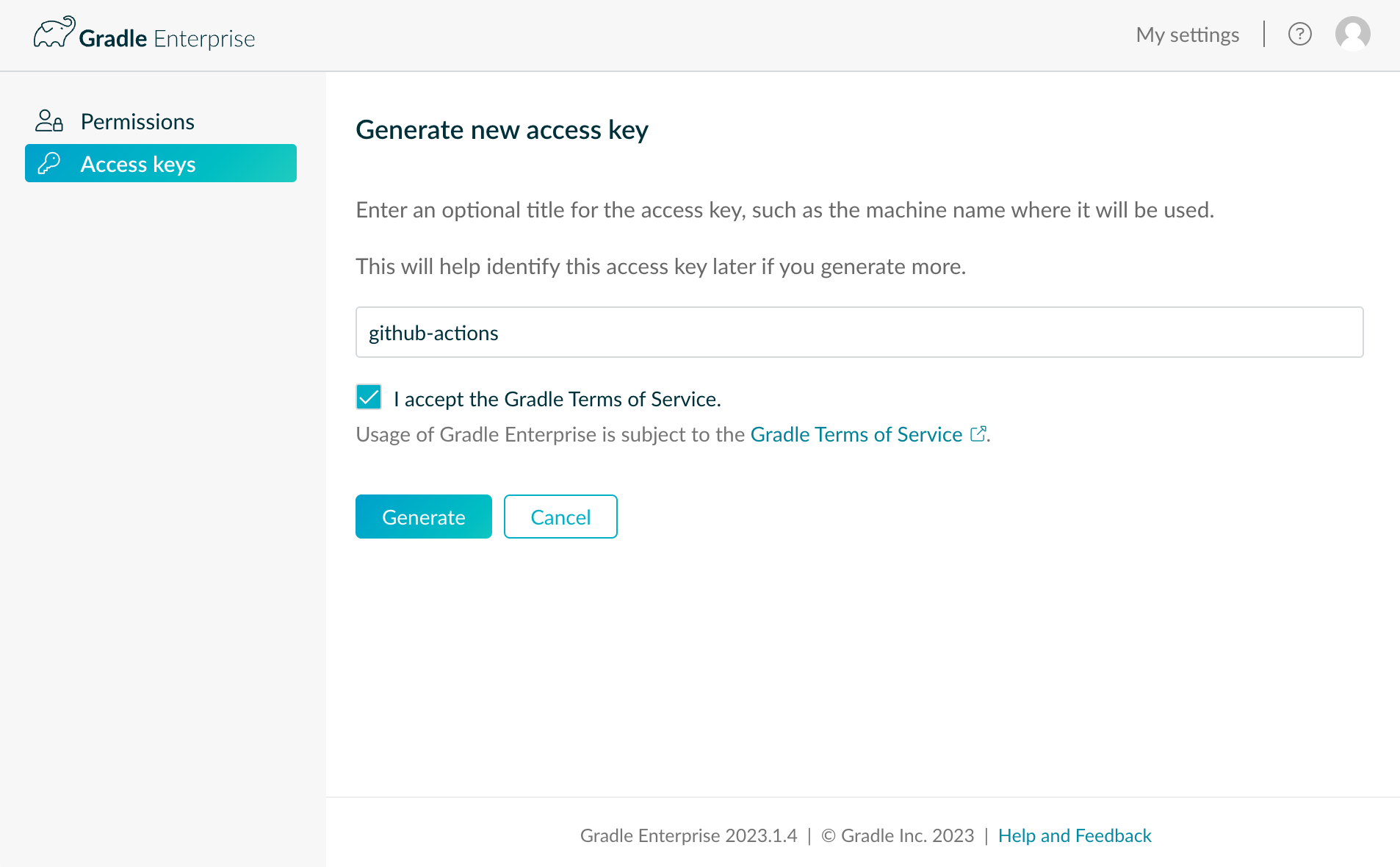This screenshot has width=1400, height=867.
Task: Open the Help and Feedback footer link
Action: (x=1075, y=835)
